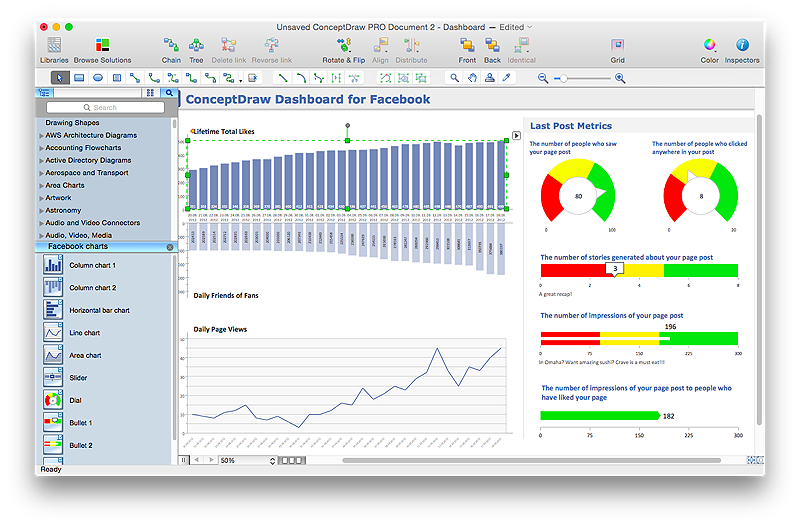Click the library Search field

105,107
